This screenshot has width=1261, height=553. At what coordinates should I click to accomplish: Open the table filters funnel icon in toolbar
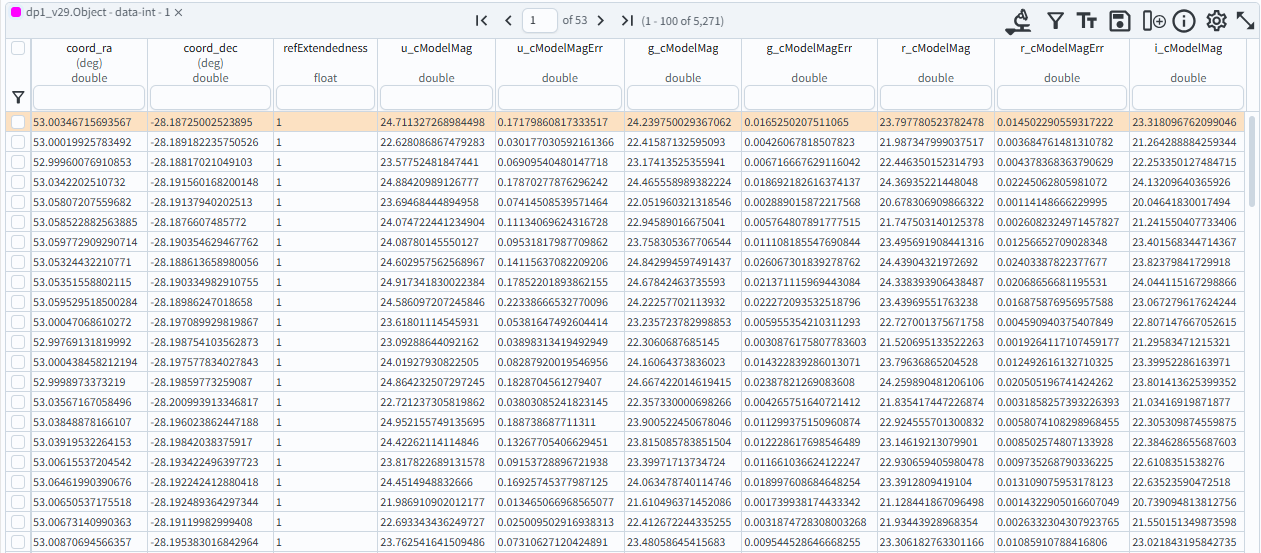point(1054,20)
